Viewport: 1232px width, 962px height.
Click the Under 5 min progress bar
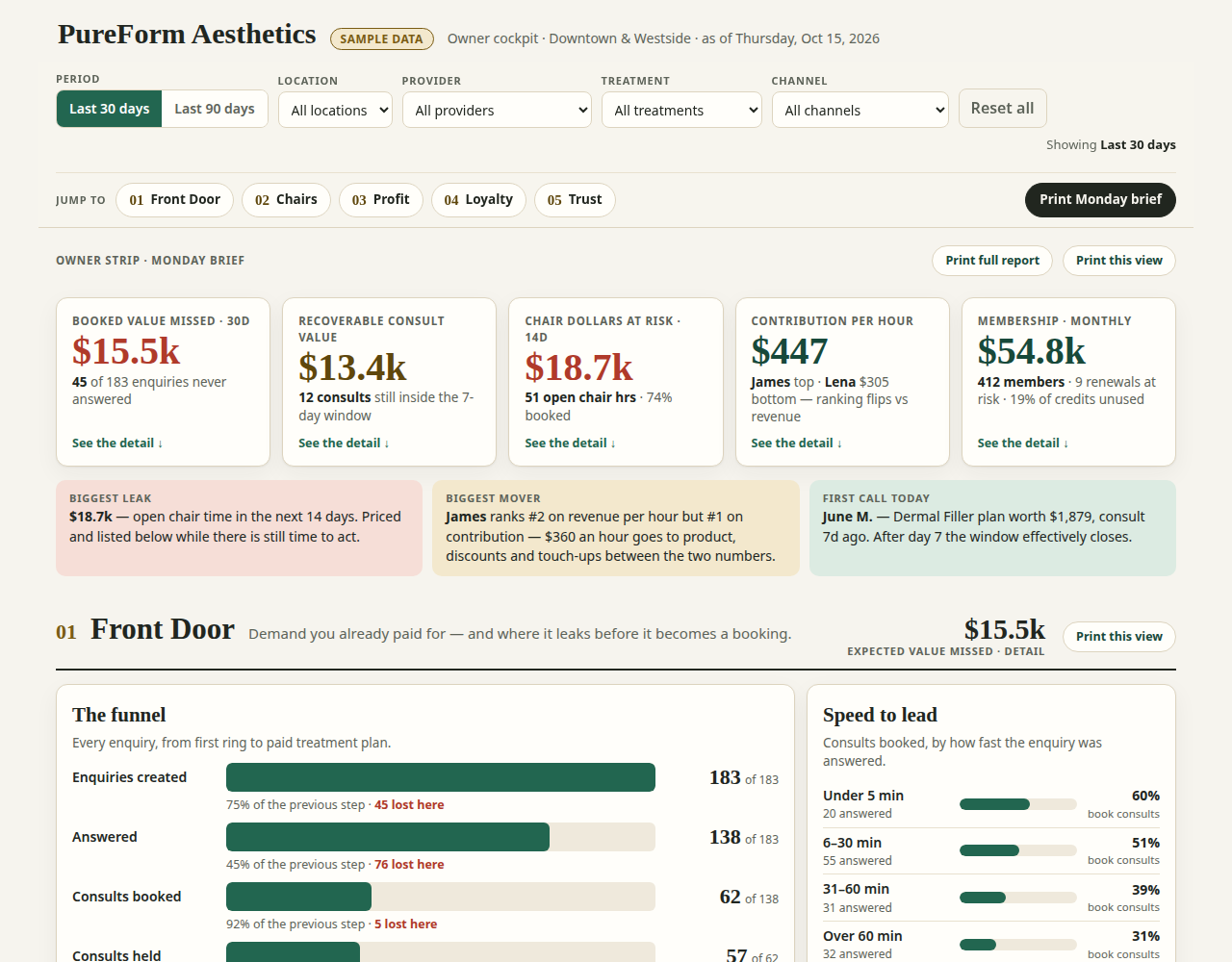(x=1018, y=804)
